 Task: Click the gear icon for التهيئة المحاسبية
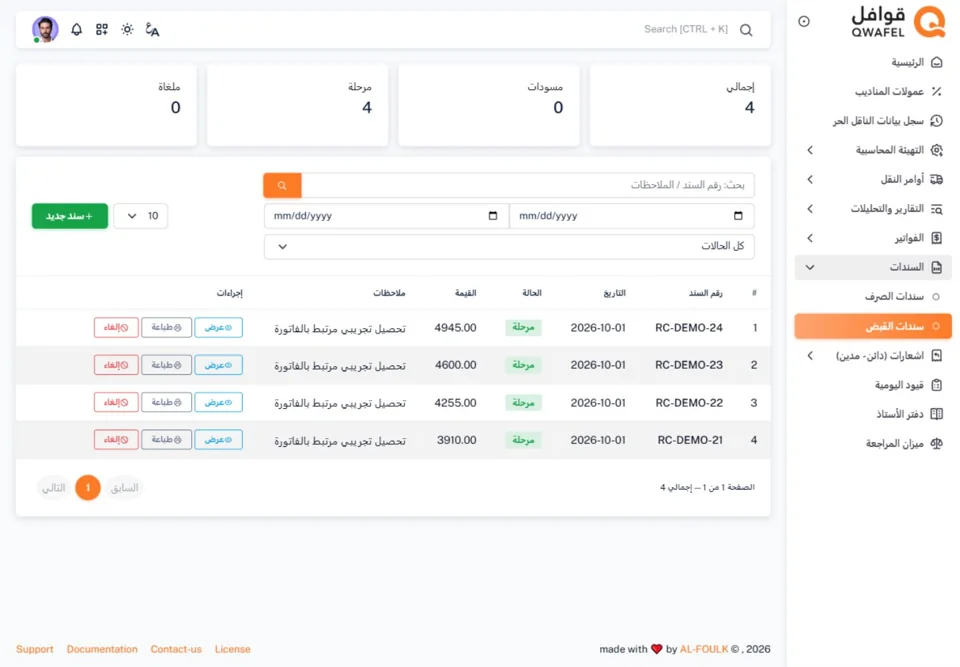click(936, 150)
